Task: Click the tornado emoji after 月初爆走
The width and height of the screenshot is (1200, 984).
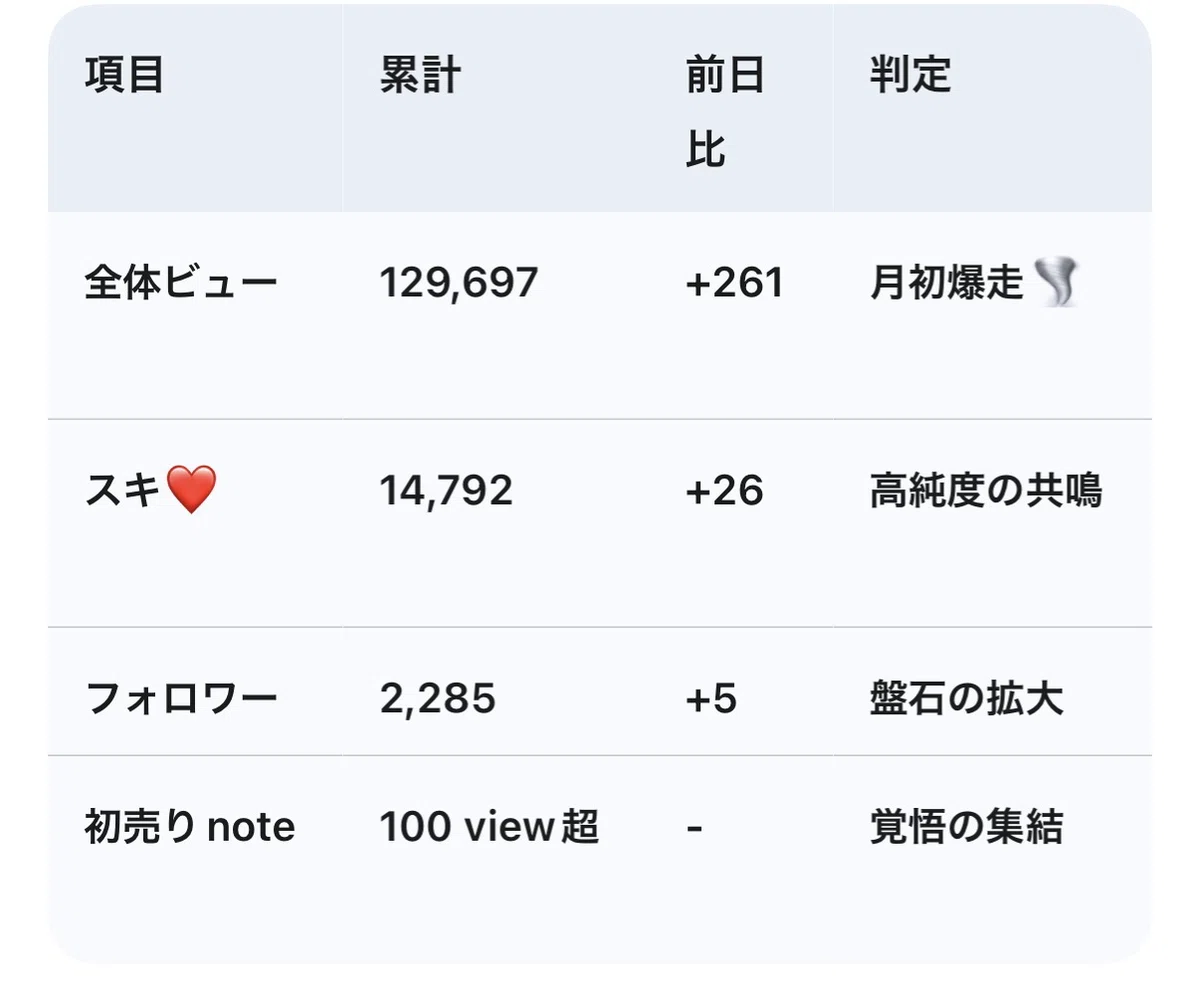Action: coord(1055,283)
